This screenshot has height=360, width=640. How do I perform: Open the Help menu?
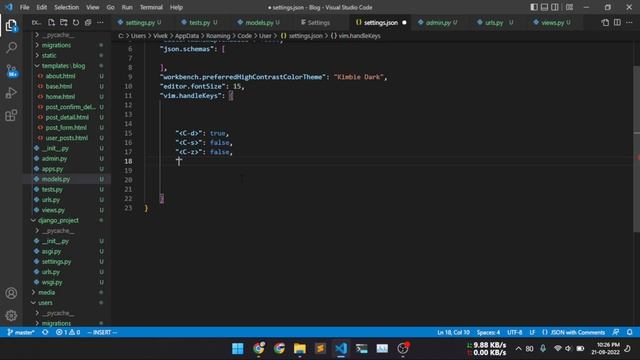click(x=176, y=7)
